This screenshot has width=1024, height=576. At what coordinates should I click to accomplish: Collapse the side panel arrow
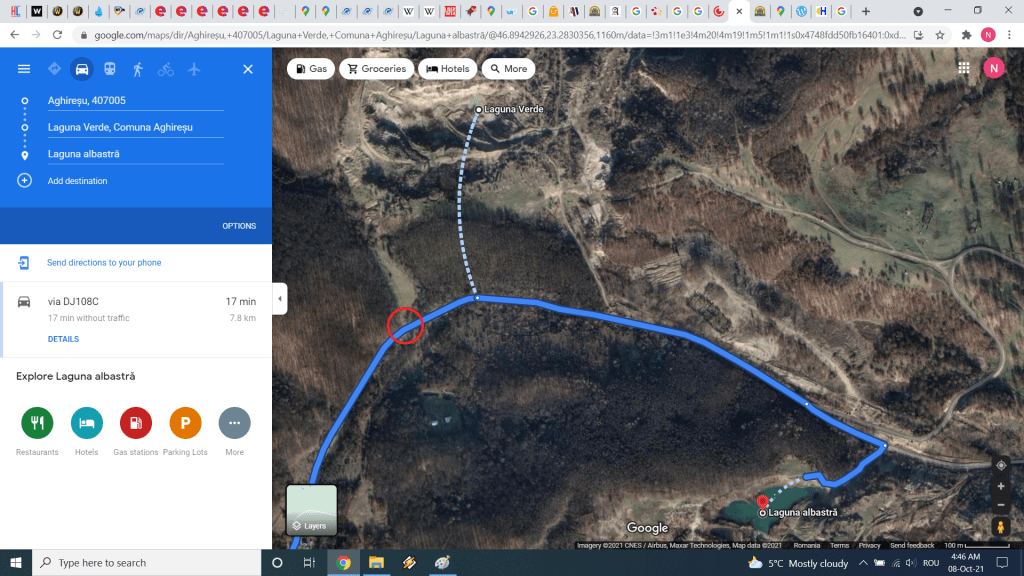click(280, 298)
